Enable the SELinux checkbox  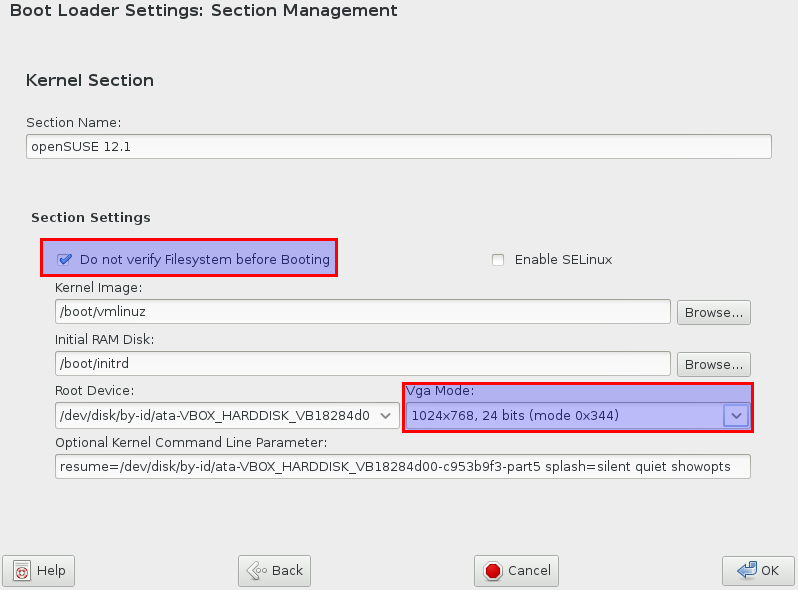(498, 260)
